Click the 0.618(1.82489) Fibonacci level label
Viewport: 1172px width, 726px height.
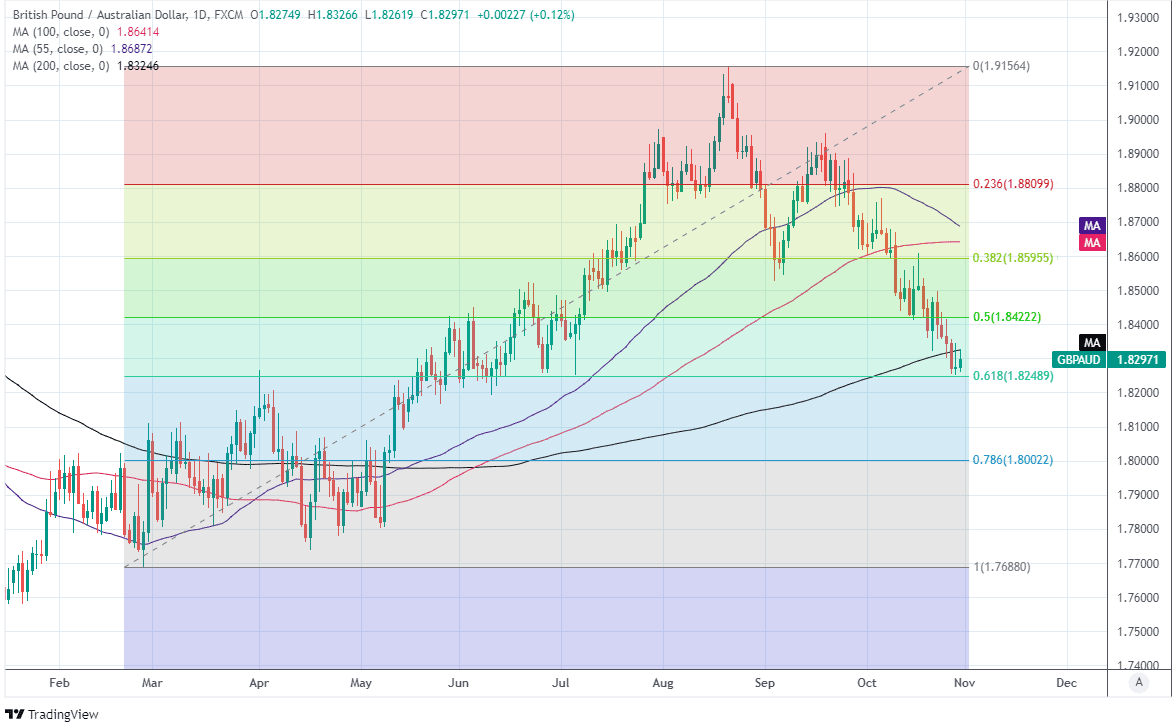(1012, 376)
